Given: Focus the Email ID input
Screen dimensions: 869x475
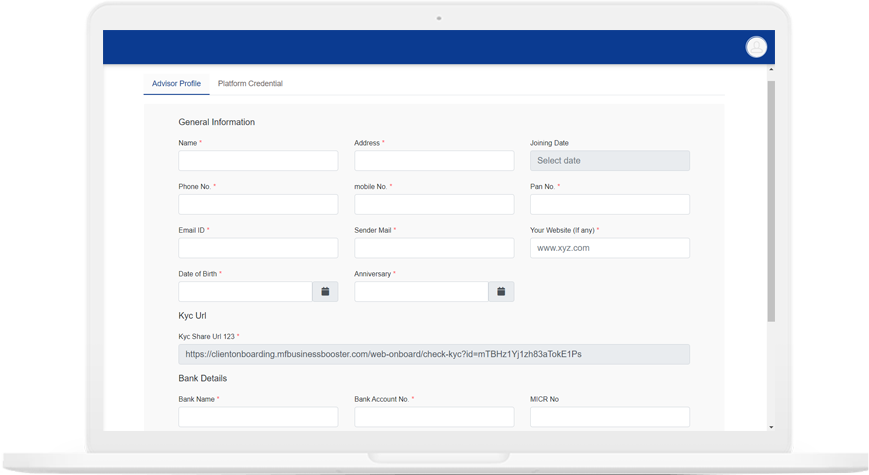Looking at the screenshot, I should (x=258, y=248).
